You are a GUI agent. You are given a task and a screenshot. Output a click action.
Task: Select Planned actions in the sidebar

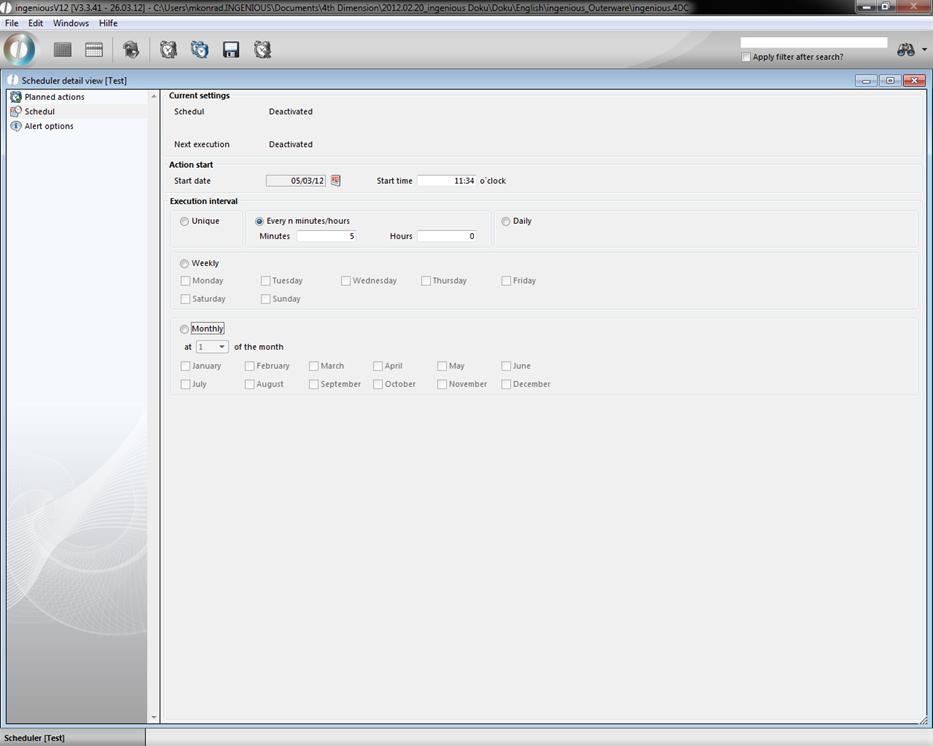click(x=54, y=97)
